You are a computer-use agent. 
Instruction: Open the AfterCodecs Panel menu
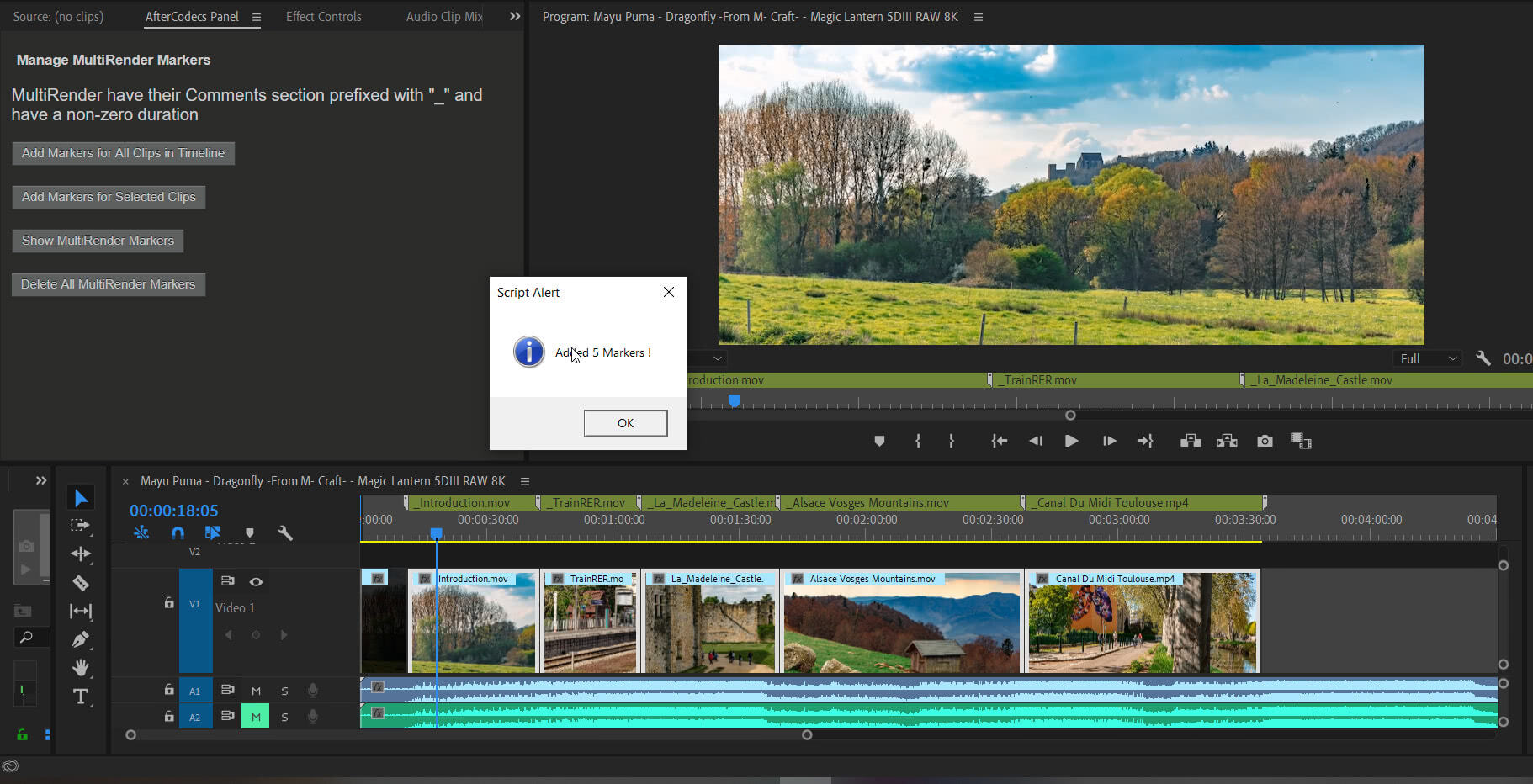click(257, 16)
